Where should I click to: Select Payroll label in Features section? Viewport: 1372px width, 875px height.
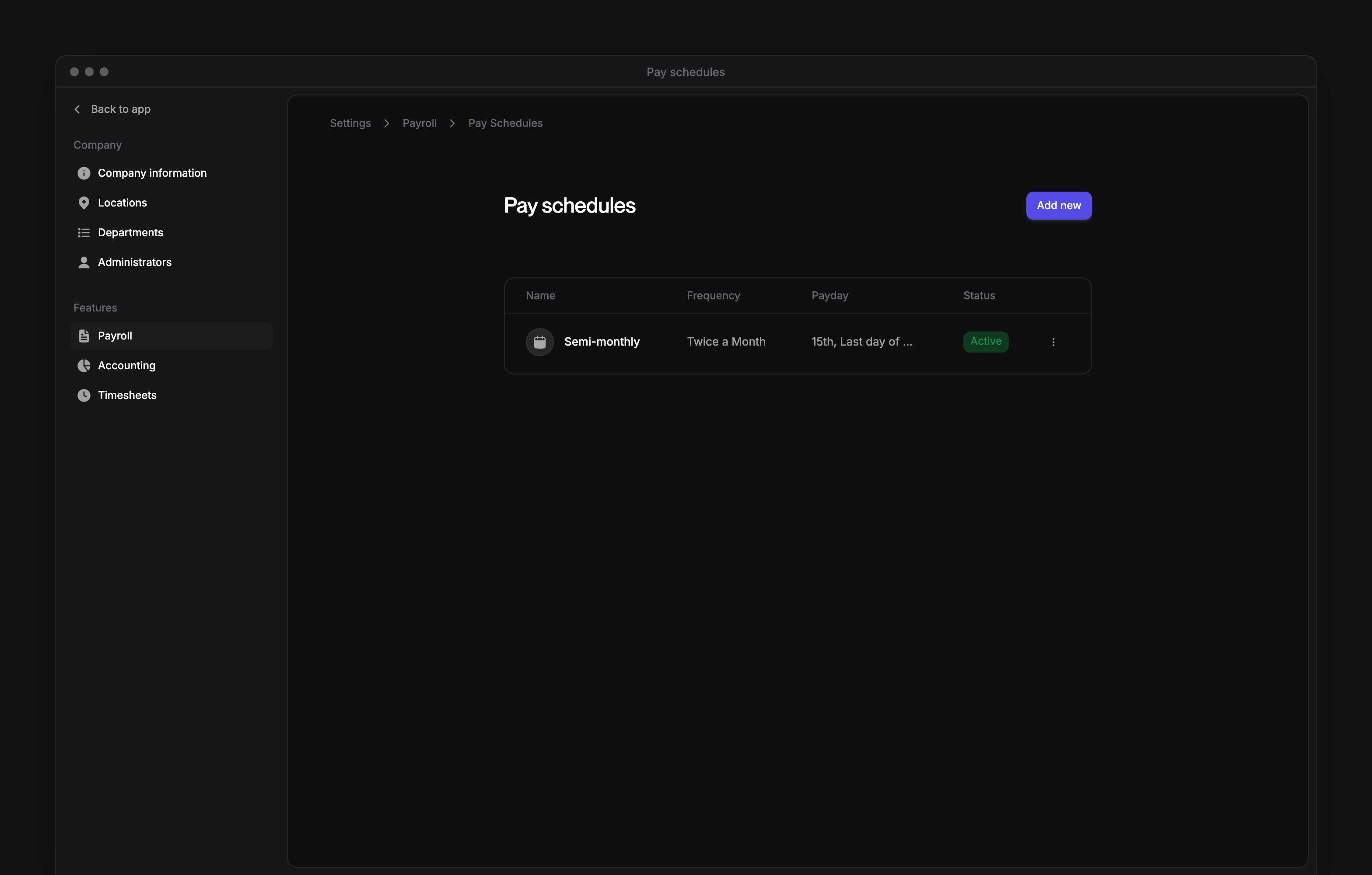tap(115, 336)
